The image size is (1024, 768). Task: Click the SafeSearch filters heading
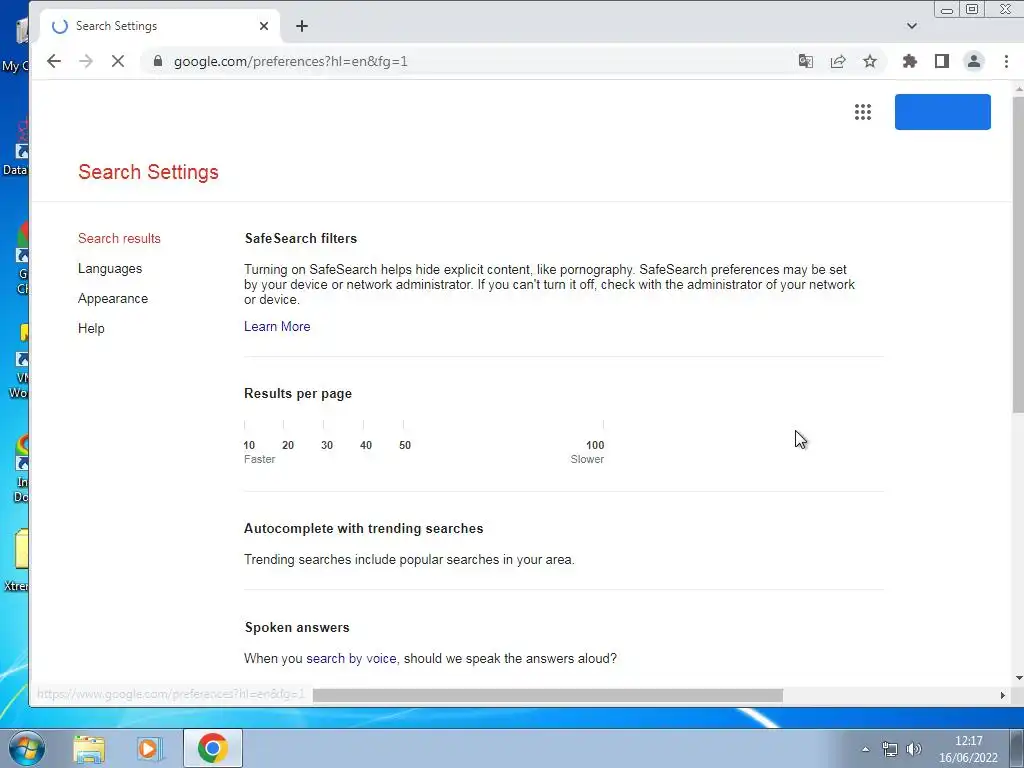(300, 238)
